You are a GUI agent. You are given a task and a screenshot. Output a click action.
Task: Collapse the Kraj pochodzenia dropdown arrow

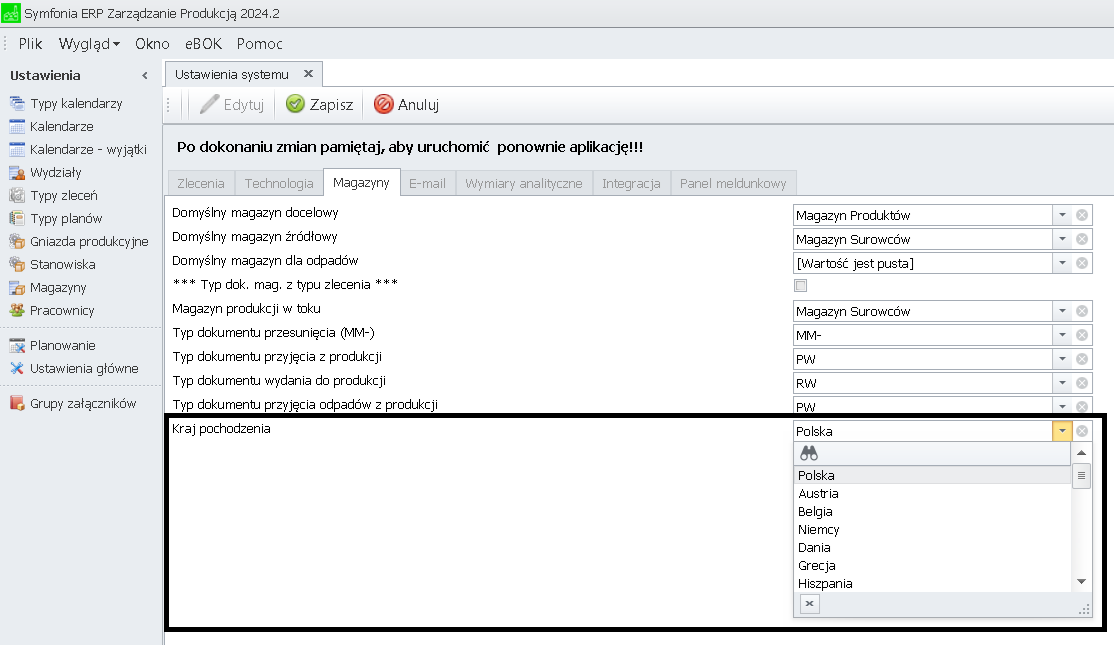point(1061,431)
